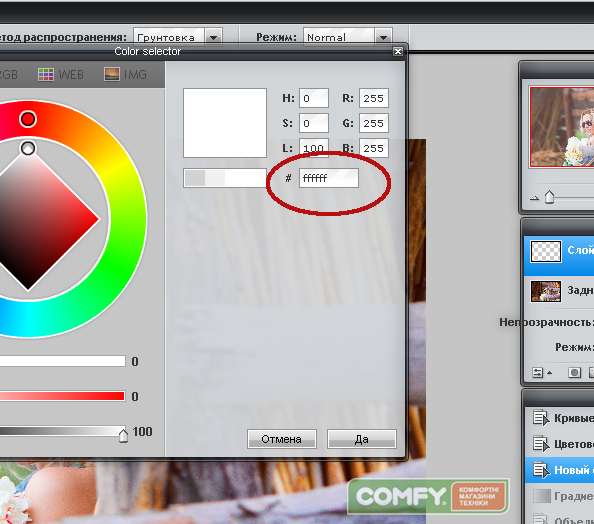Image resolution: width=594 pixels, height=524 pixels.
Task: Click the zoom out mountain icon in navigator
Action: click(x=534, y=198)
